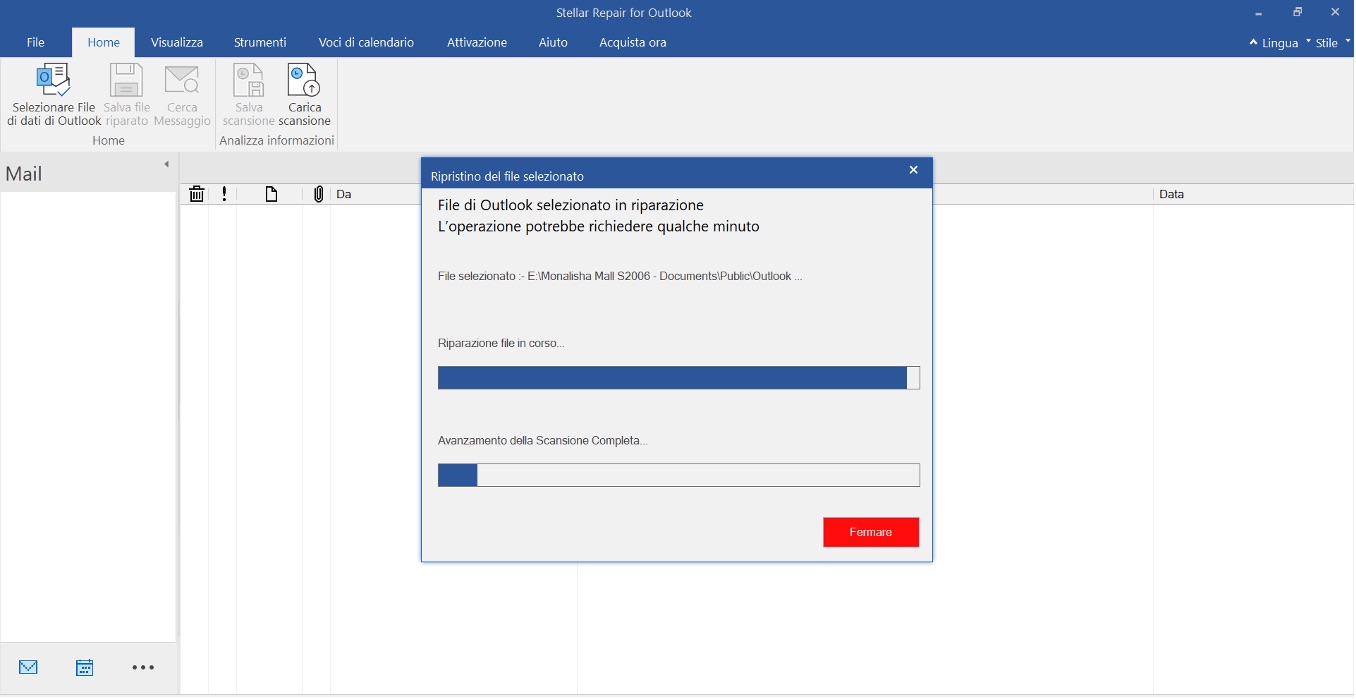Open Cerca Messaggio tool

pos(182,95)
